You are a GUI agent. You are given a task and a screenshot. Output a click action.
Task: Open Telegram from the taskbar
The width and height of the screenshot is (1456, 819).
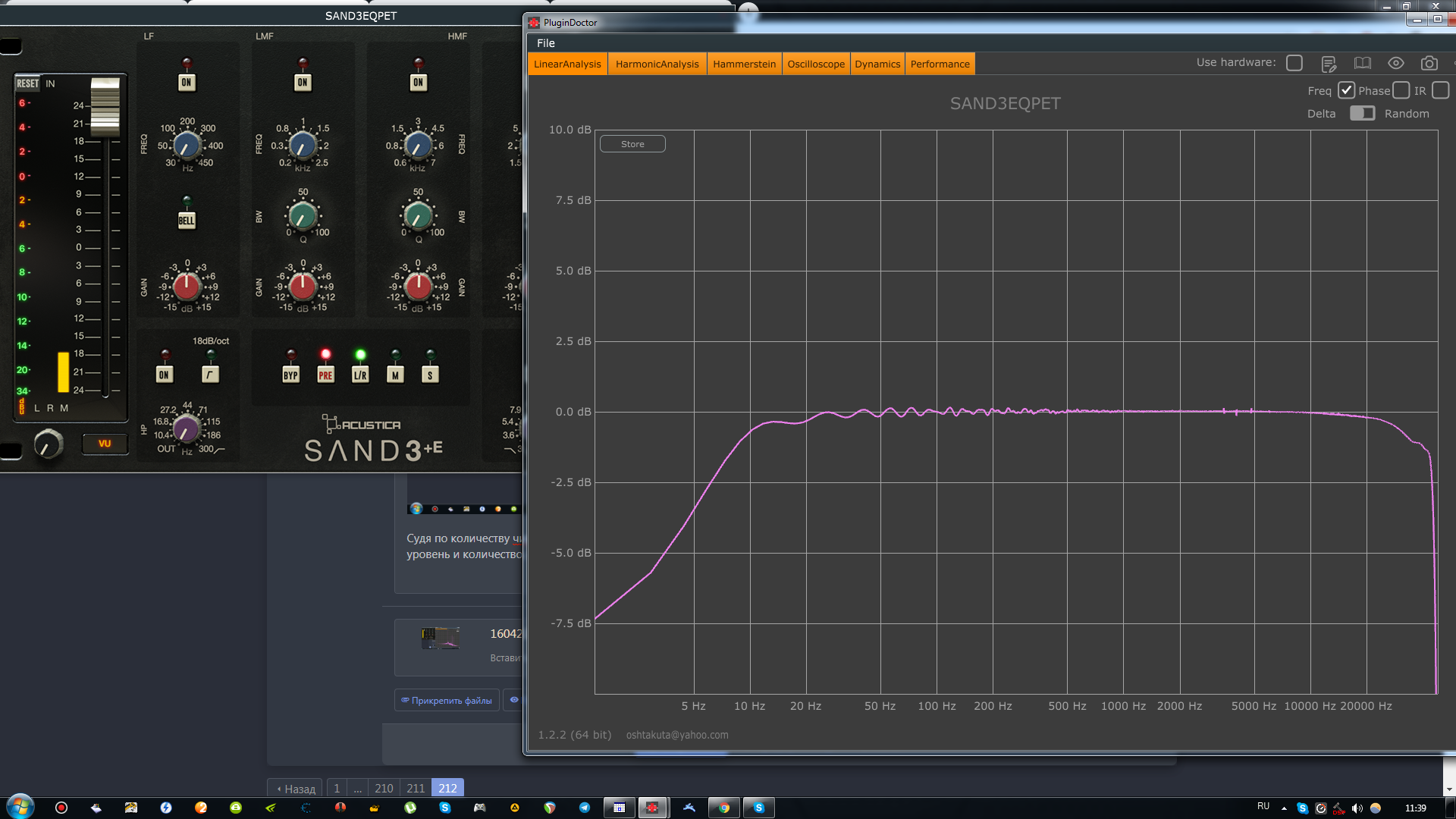(x=585, y=808)
